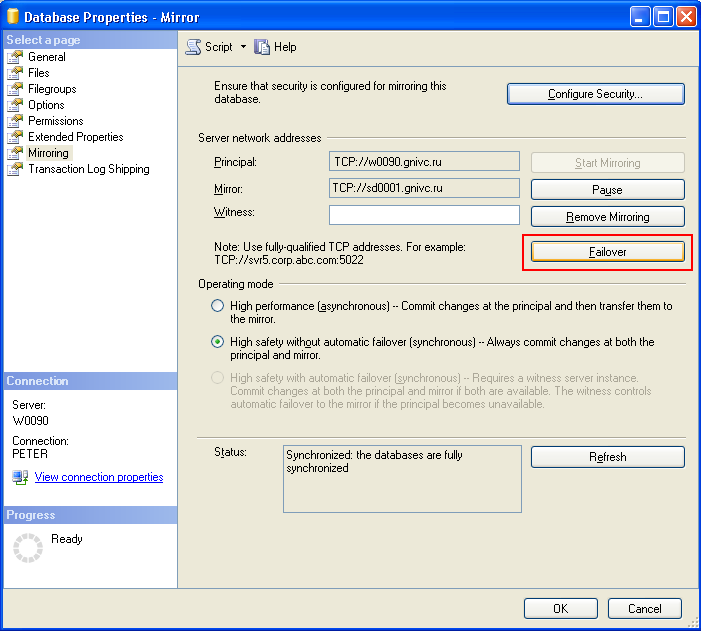Click the Configure Security button
Image resolution: width=701 pixels, height=631 pixels.
595,94
